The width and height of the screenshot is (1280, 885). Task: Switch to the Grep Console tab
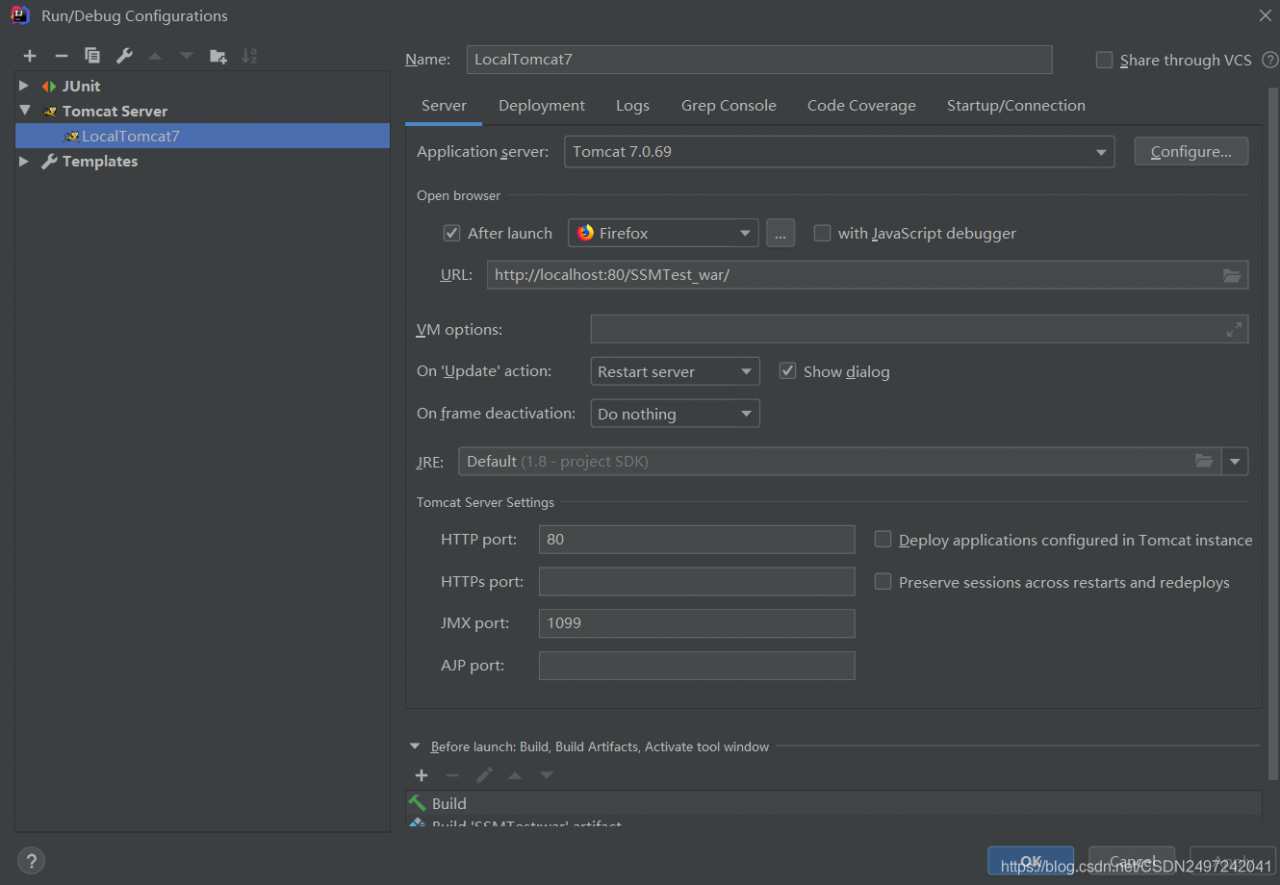pyautogui.click(x=729, y=105)
